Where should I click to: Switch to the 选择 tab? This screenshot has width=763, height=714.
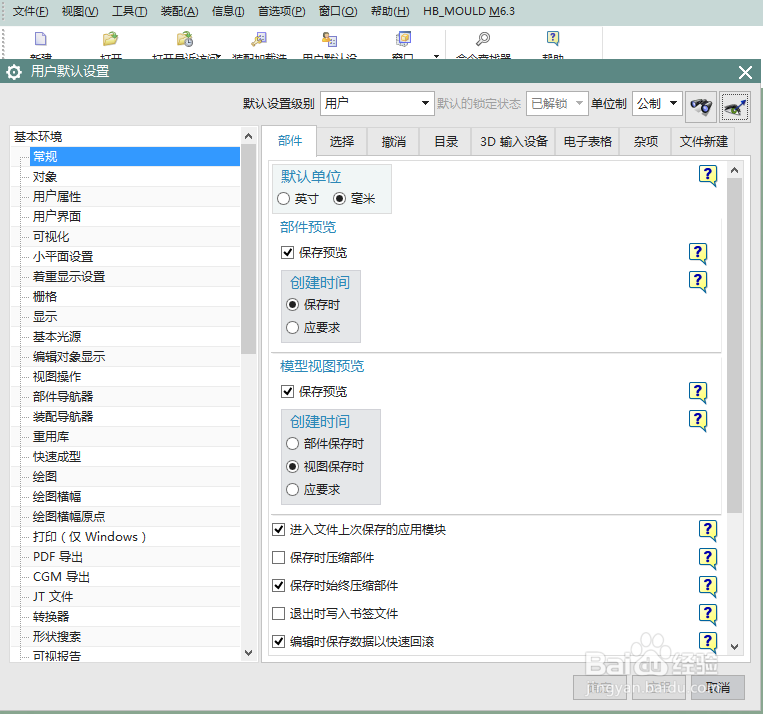[342, 141]
